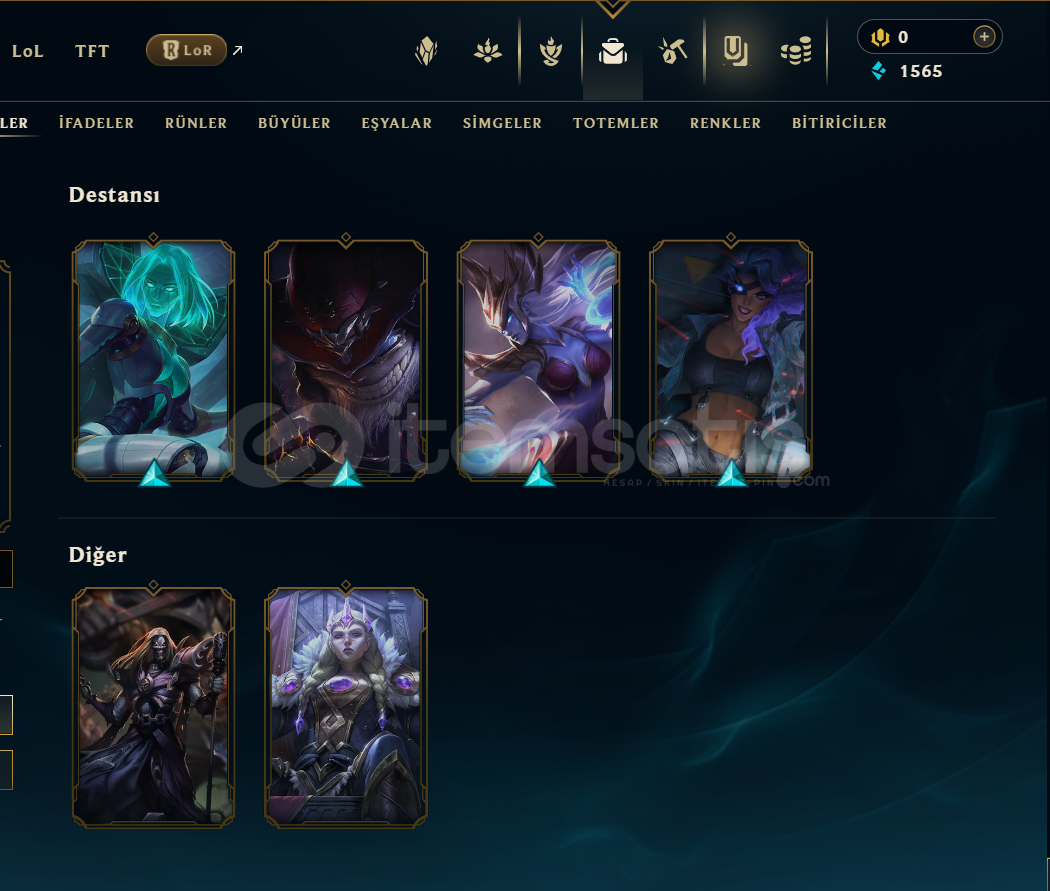Viewport: 1050px width, 891px height.
Task: Select the blue-haired woman with visor skin card
Action: pos(731,359)
